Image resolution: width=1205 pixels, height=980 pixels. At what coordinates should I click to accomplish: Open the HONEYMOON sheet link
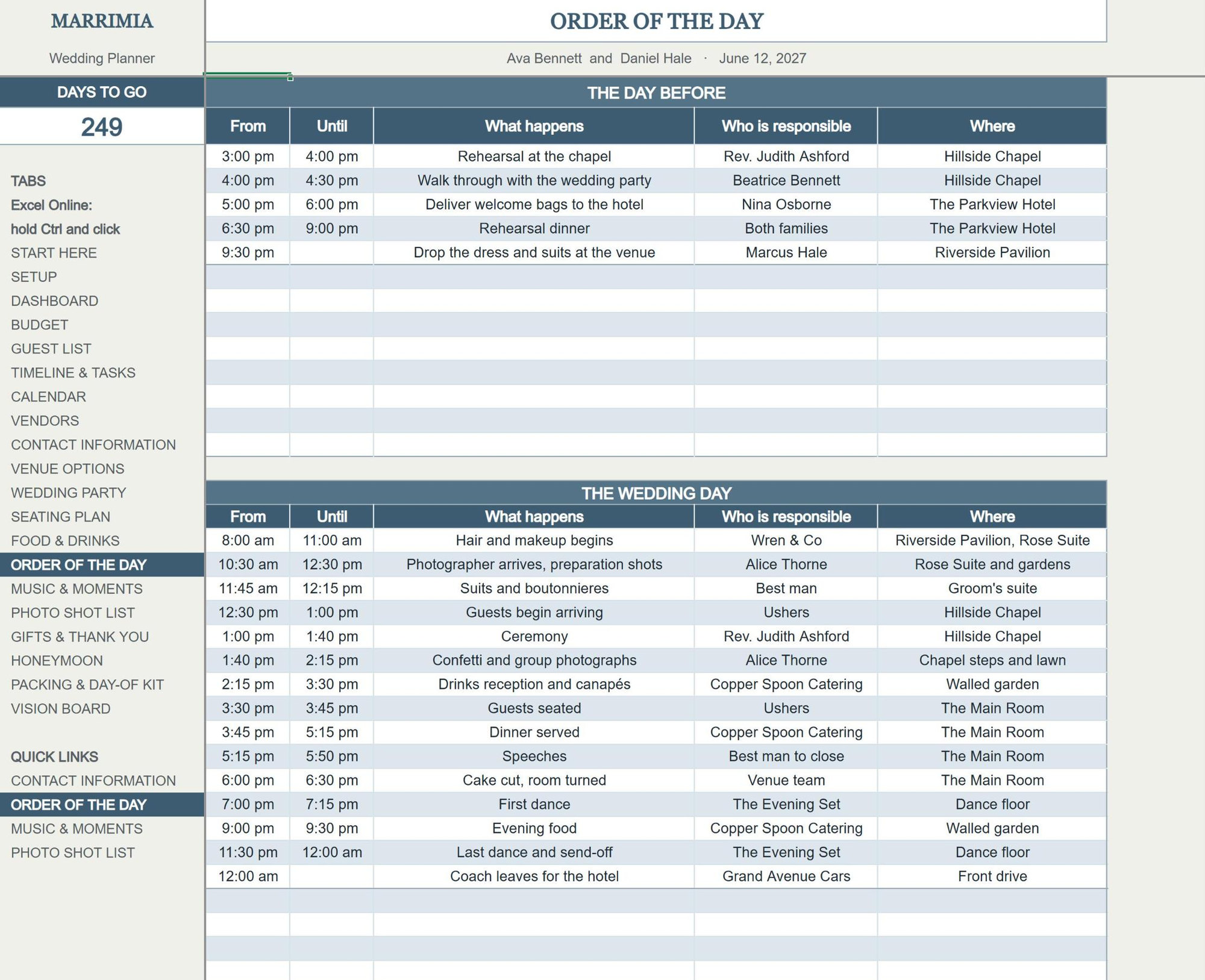57,661
